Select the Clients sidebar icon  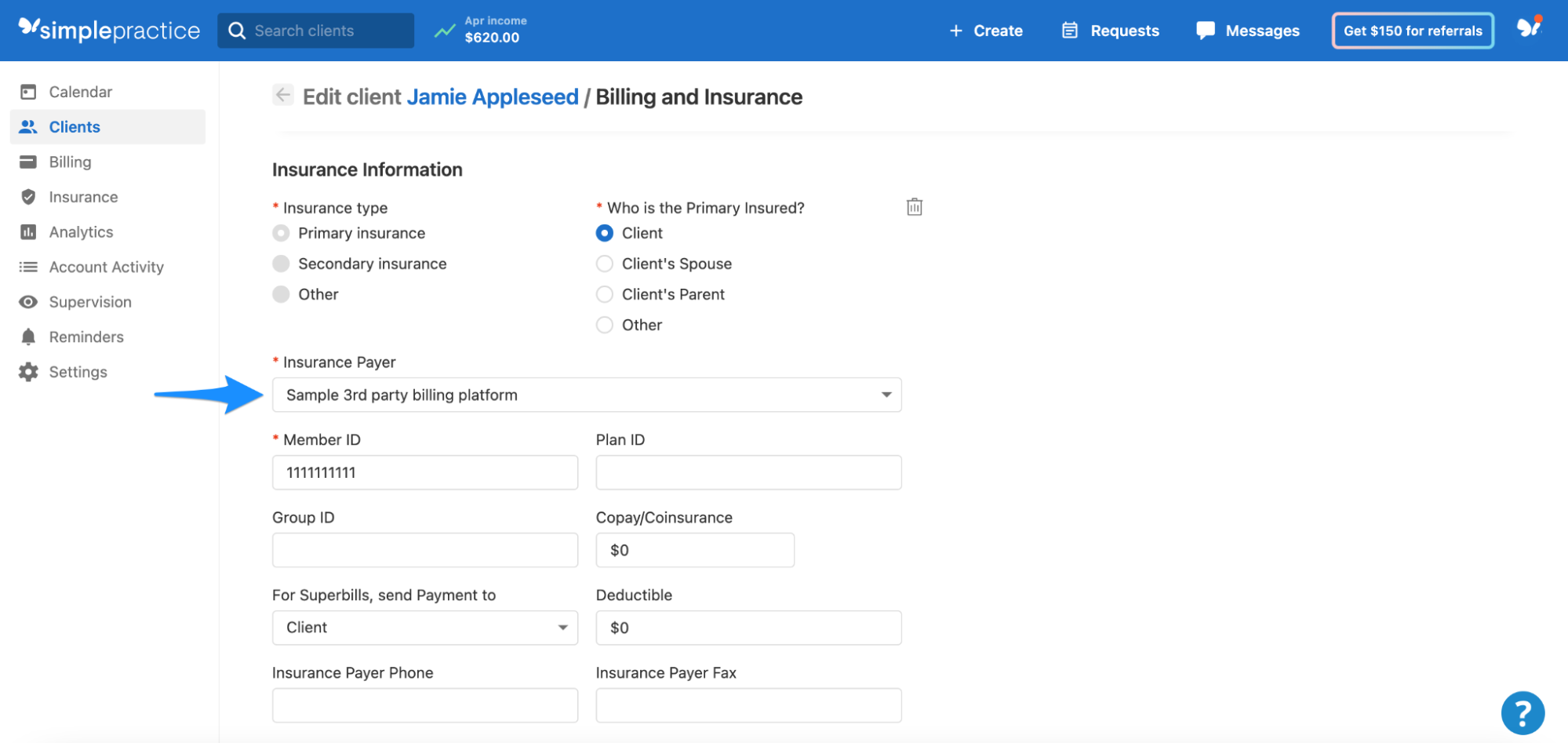pyautogui.click(x=28, y=126)
